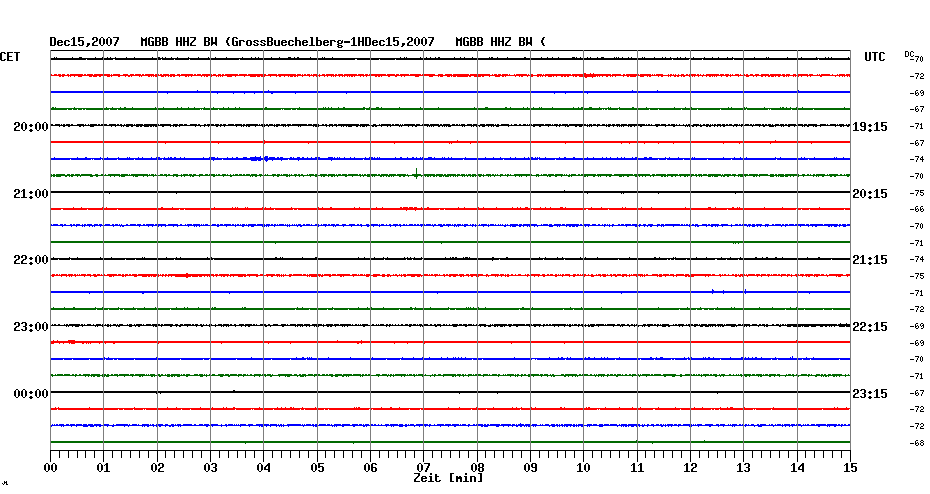Viewport: 930px width, 494px height.
Task: Click minute 06 on the time axis
Action: [x=371, y=468]
